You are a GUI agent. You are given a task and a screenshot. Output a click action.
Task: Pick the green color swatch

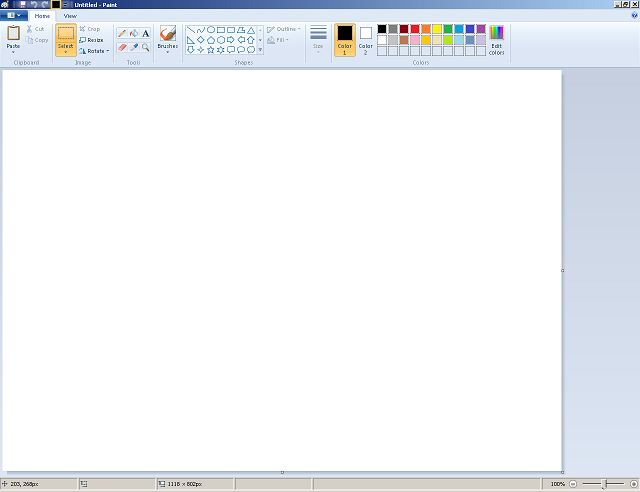click(448, 29)
